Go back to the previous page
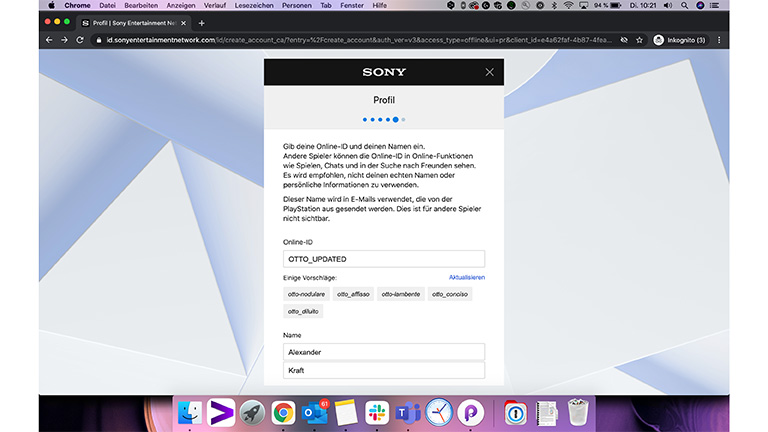768x432 pixels. (x=49, y=40)
